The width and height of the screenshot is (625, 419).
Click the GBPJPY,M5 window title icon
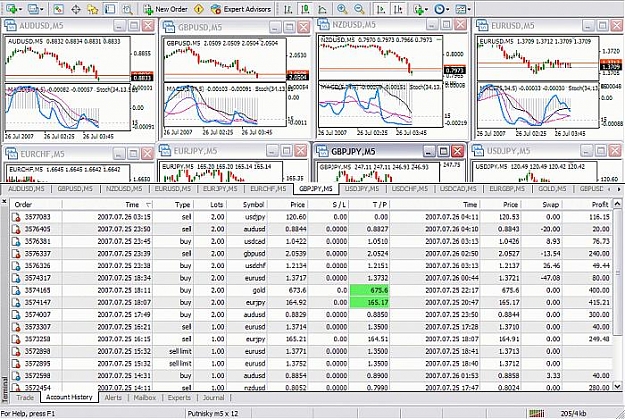[322, 151]
